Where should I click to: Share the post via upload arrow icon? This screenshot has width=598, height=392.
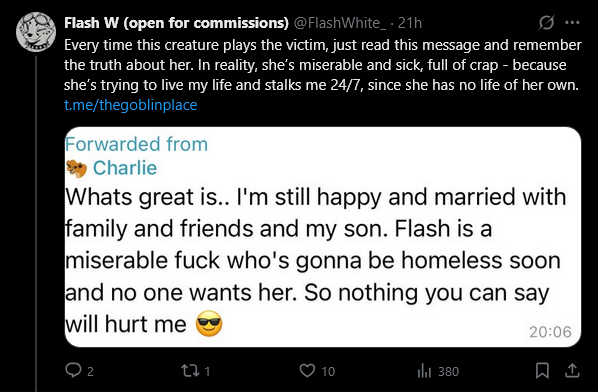click(572, 370)
